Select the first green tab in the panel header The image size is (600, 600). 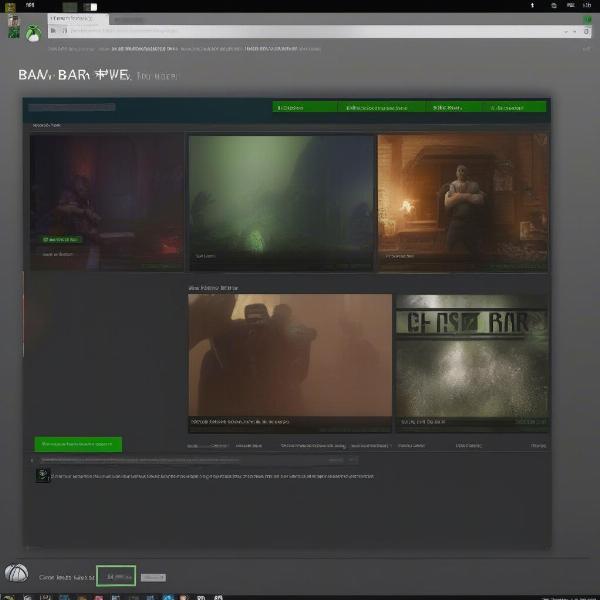[305, 107]
